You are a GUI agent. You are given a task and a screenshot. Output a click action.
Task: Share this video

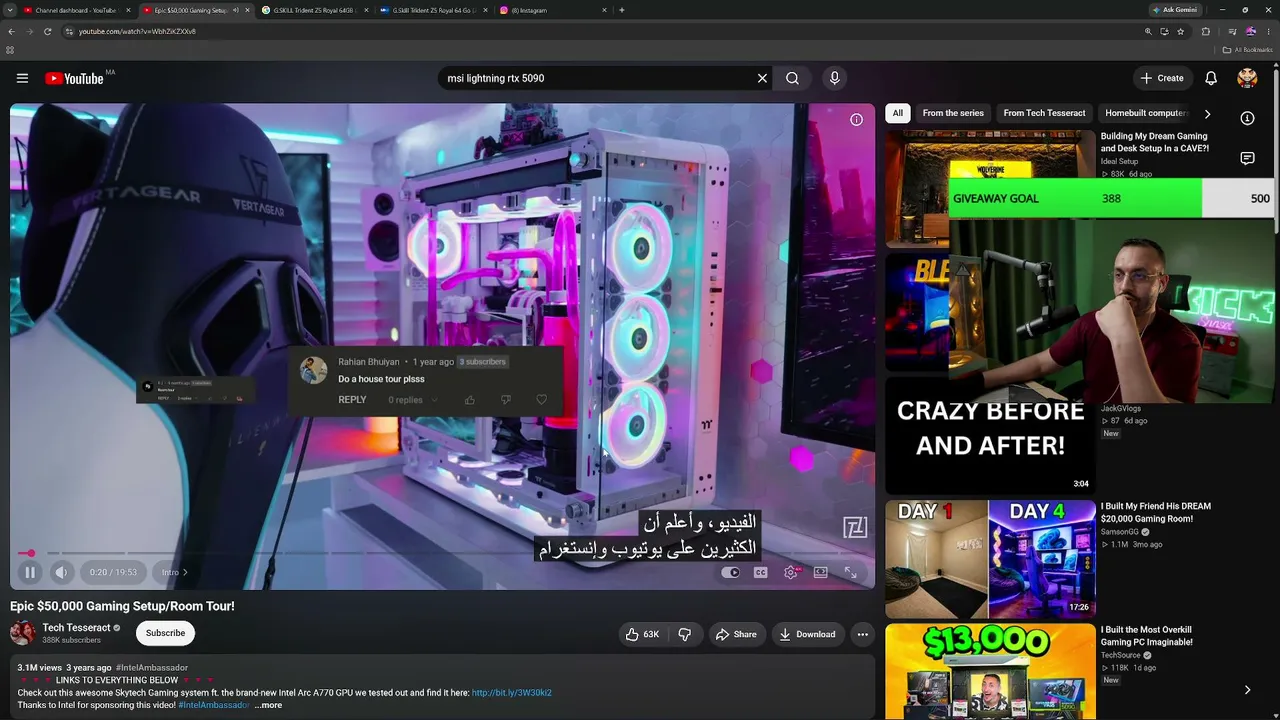tap(736, 634)
